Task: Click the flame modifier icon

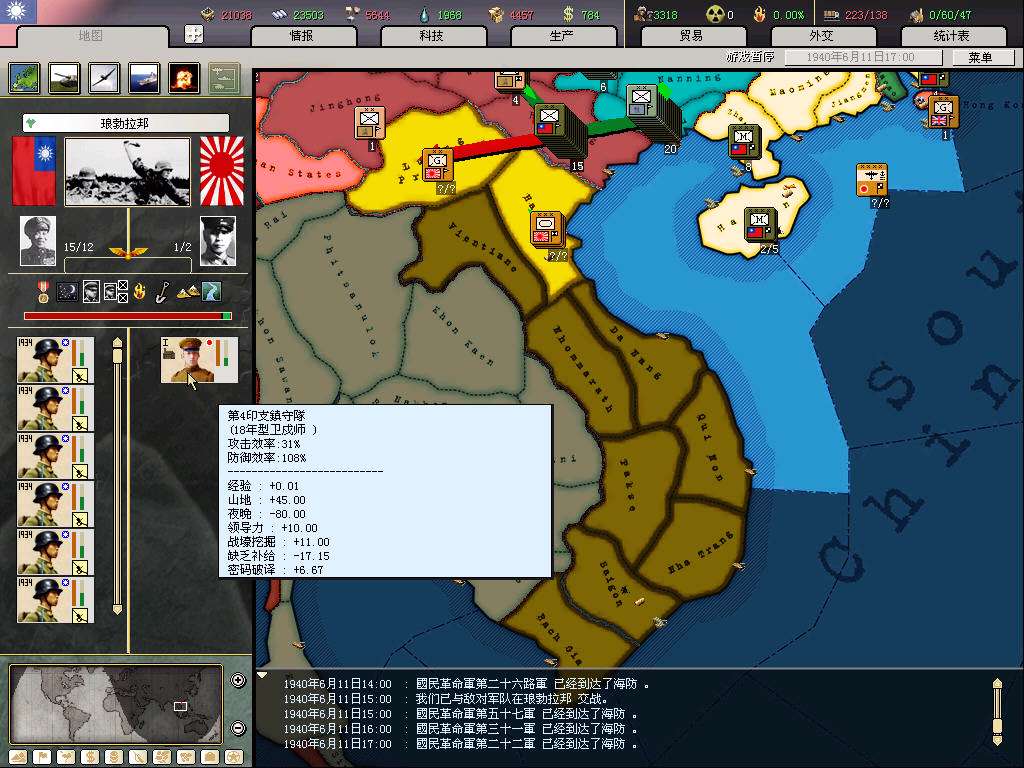Action: pyautogui.click(x=139, y=292)
